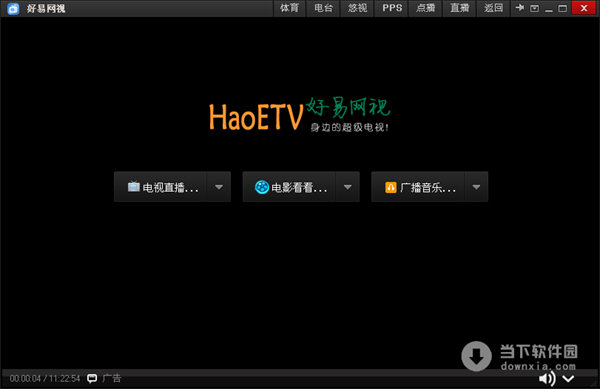Click the 广播音乐 radio music button
Image resolution: width=600 pixels, height=389 pixels.
[418, 187]
